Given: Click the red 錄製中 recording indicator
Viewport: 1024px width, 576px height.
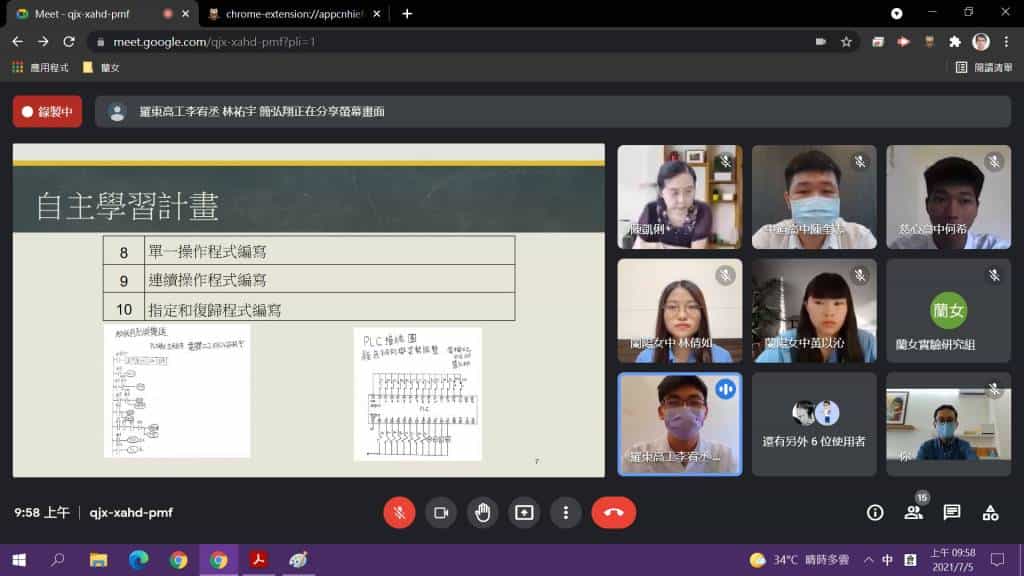Looking at the screenshot, I should pyautogui.click(x=47, y=112).
